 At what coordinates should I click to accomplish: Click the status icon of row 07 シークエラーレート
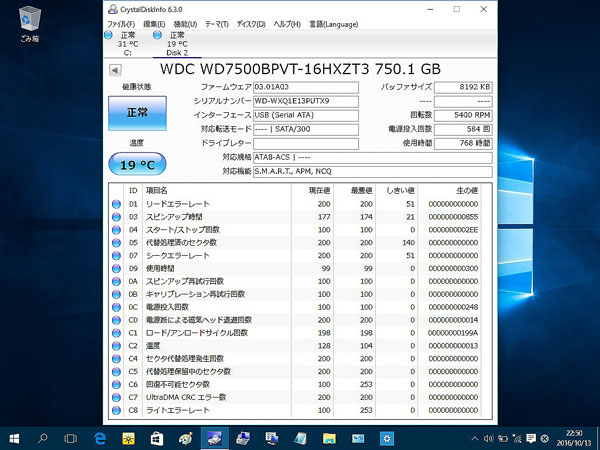(116, 256)
